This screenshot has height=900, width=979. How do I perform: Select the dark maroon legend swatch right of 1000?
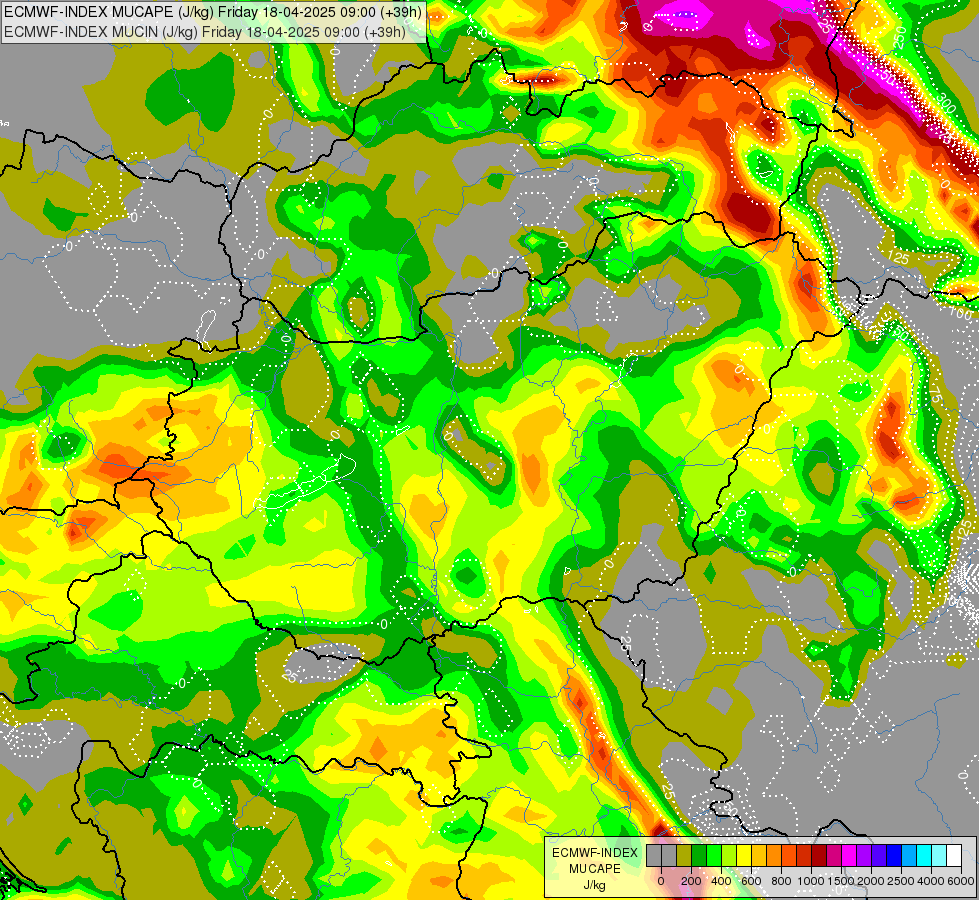pyautogui.click(x=819, y=856)
